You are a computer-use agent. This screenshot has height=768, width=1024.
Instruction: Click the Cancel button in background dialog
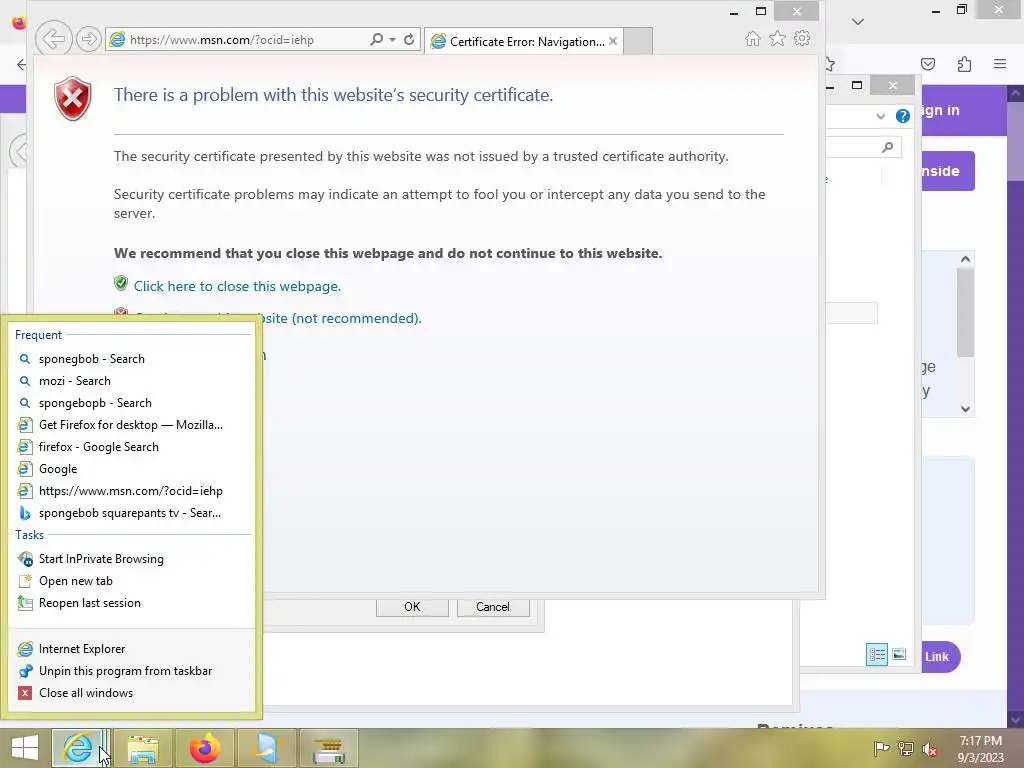493,607
